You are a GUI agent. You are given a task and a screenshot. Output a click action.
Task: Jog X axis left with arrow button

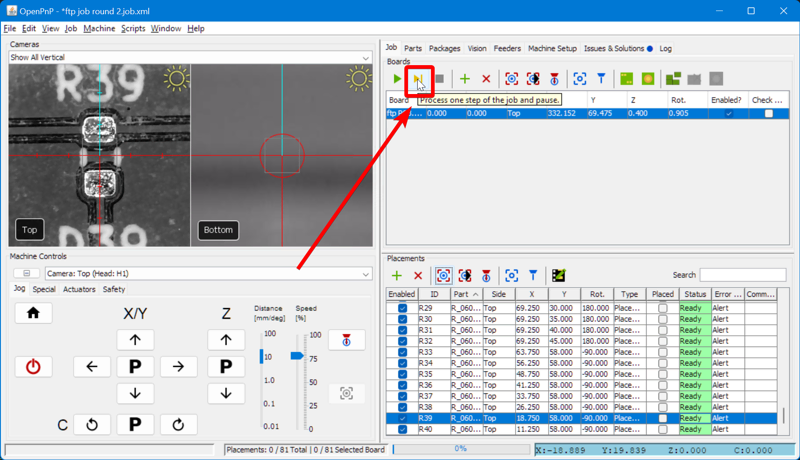(92, 367)
